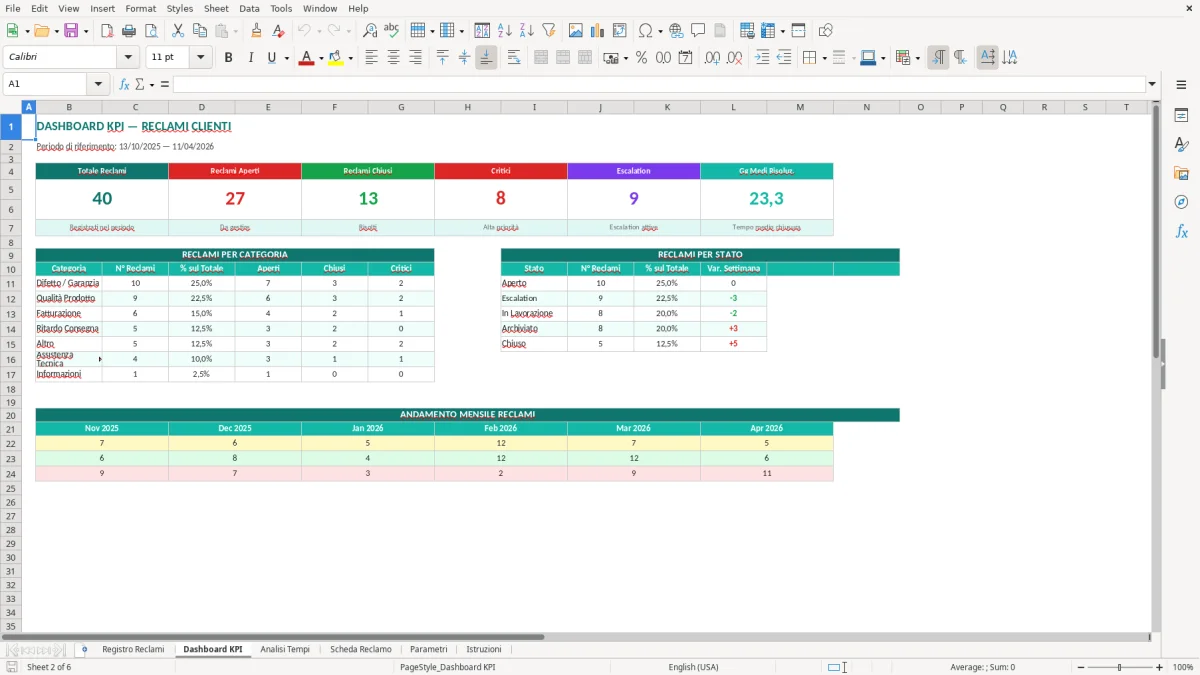The image size is (1200, 675).
Task: Click the Freeze Rows and Columns icon
Action: (767, 31)
